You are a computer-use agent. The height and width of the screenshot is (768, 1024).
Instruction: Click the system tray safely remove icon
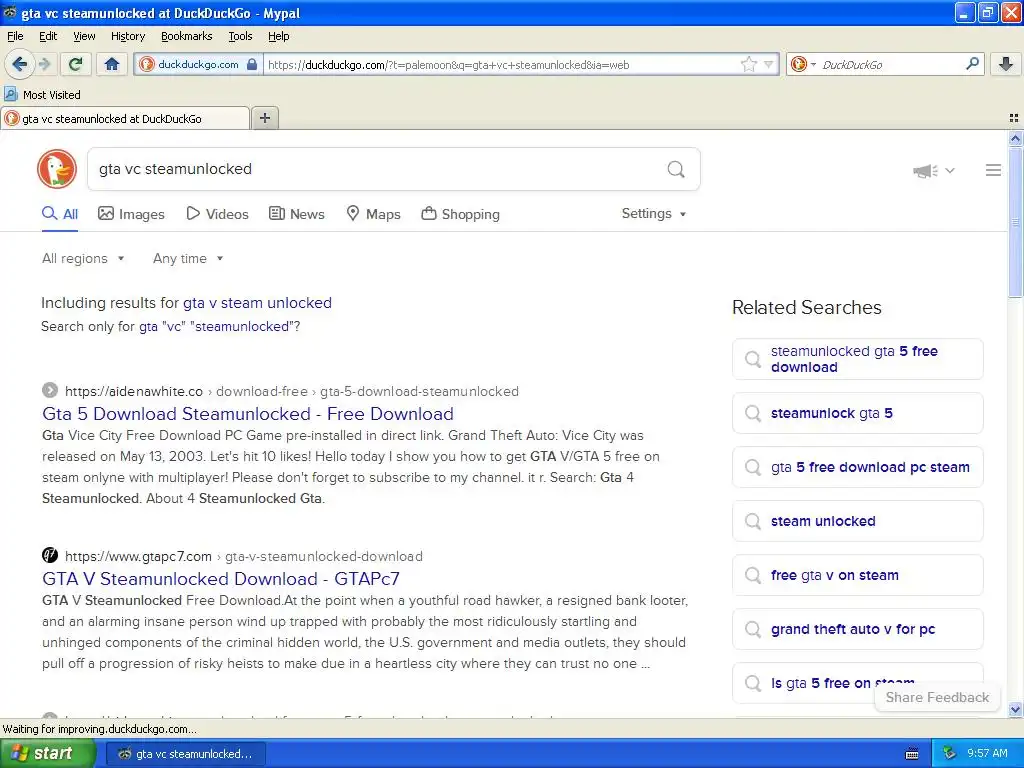point(950,754)
